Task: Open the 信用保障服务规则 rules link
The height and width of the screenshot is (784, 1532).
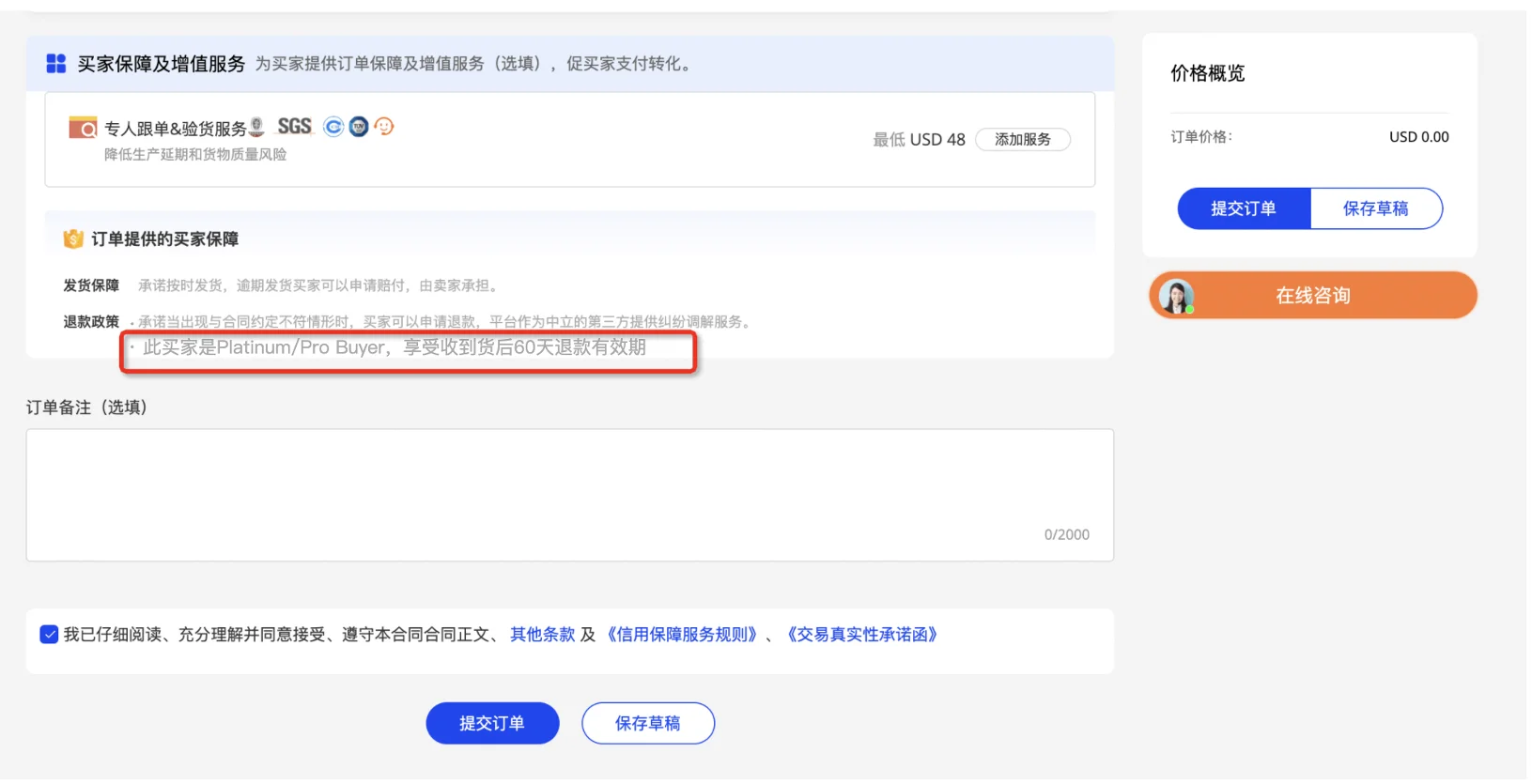Action: tap(682, 636)
